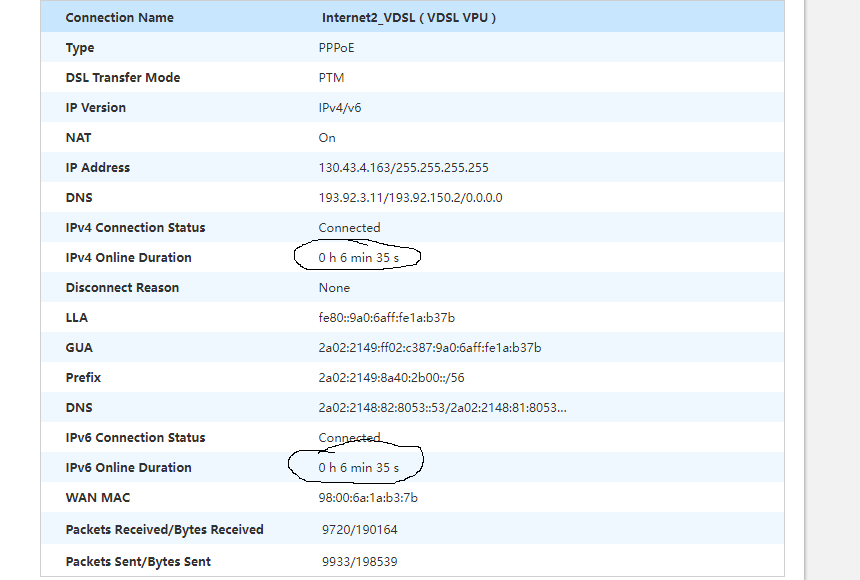Select the IPv4 Connected status value
Viewport: 860px width, 580px height.
point(349,228)
